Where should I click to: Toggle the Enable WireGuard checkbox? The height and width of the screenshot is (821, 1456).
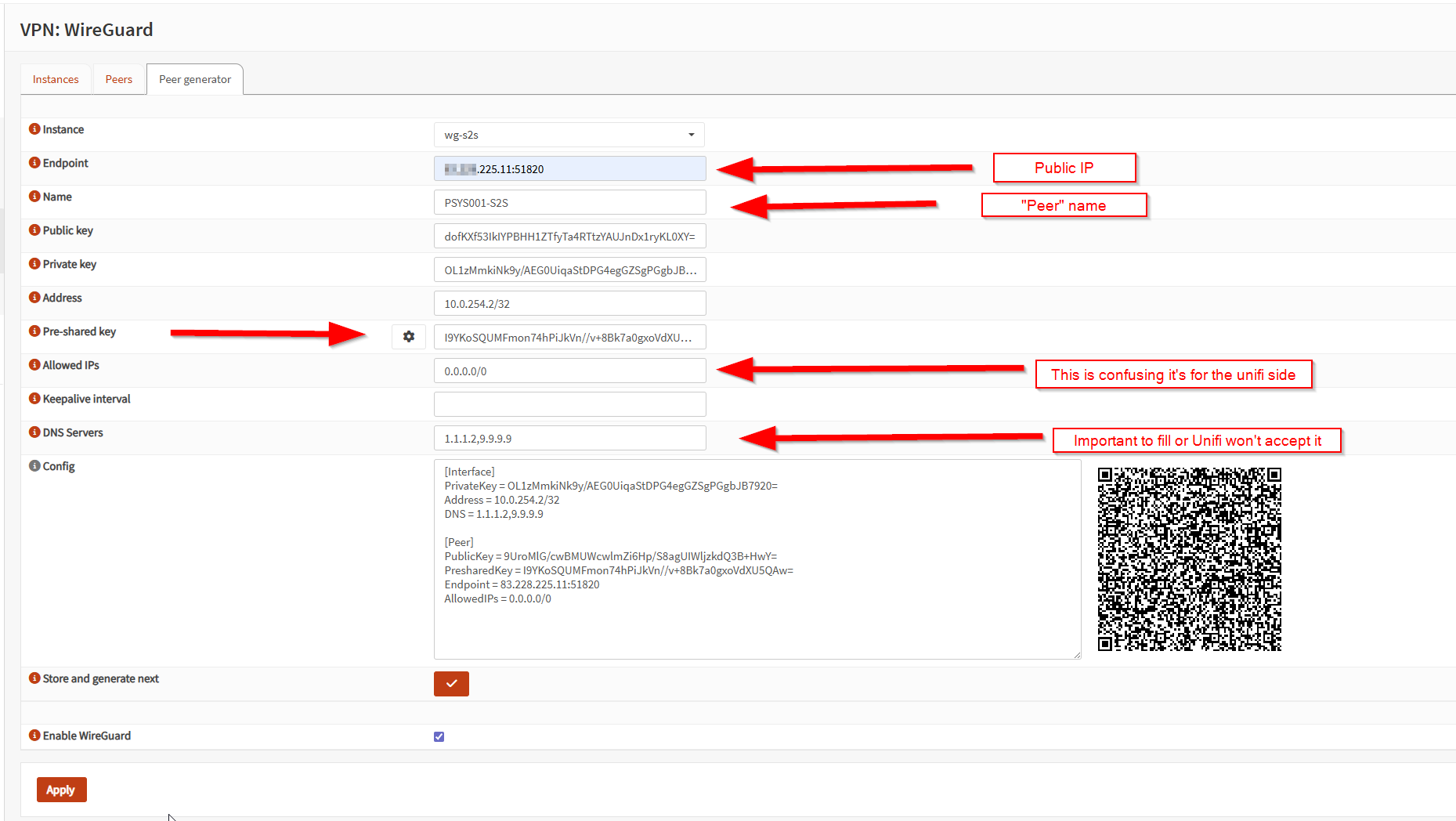point(439,736)
